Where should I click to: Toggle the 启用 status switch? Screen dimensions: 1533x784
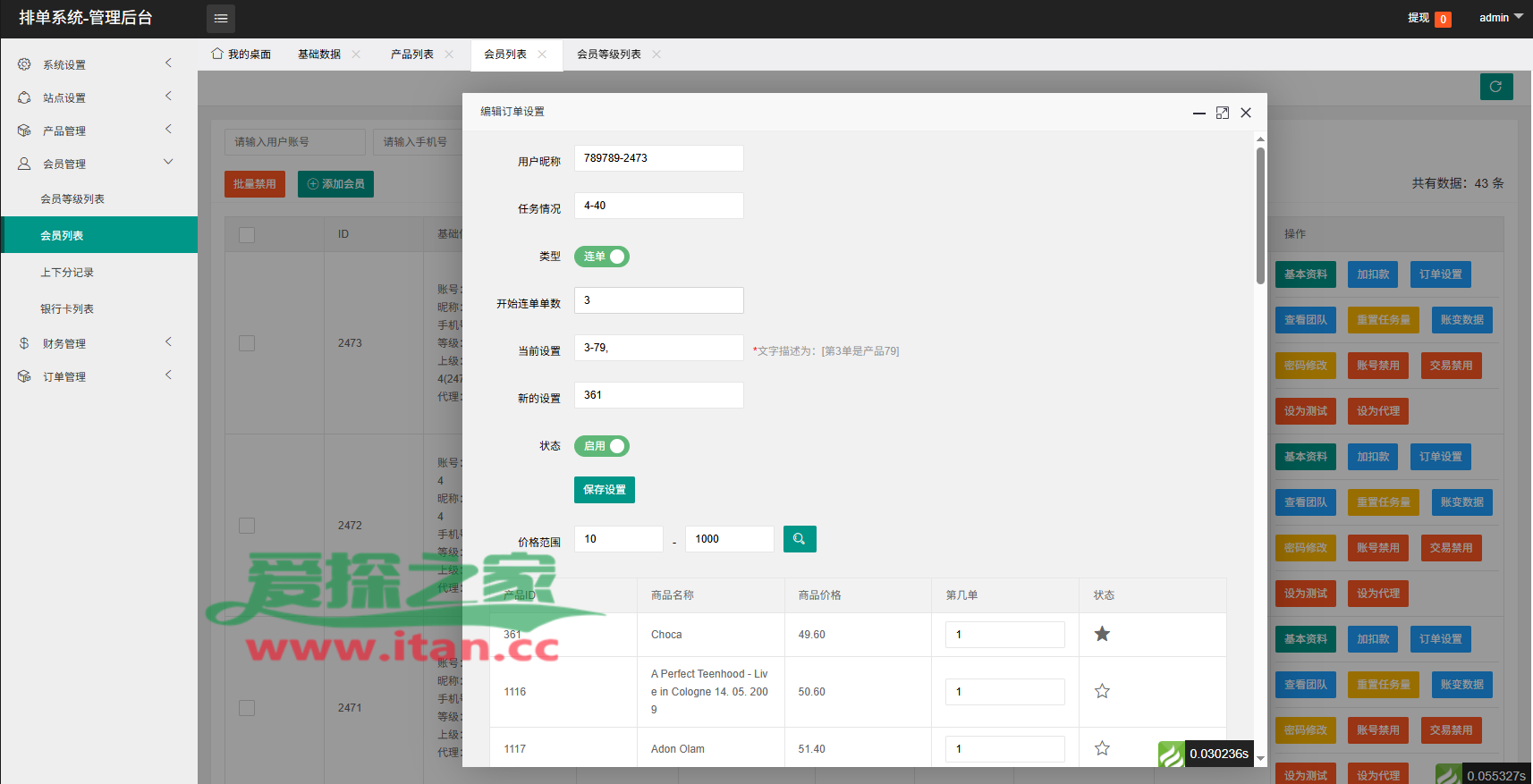[x=602, y=446]
